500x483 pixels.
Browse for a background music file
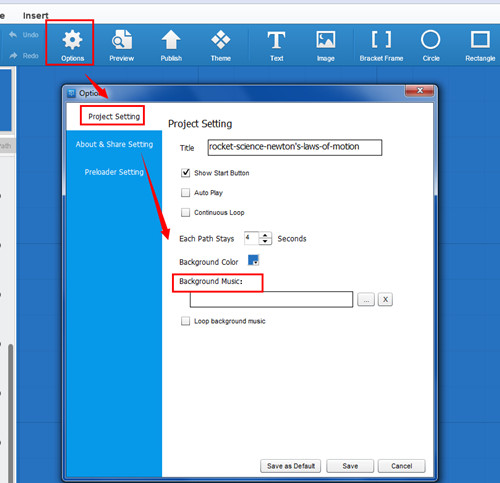(366, 300)
